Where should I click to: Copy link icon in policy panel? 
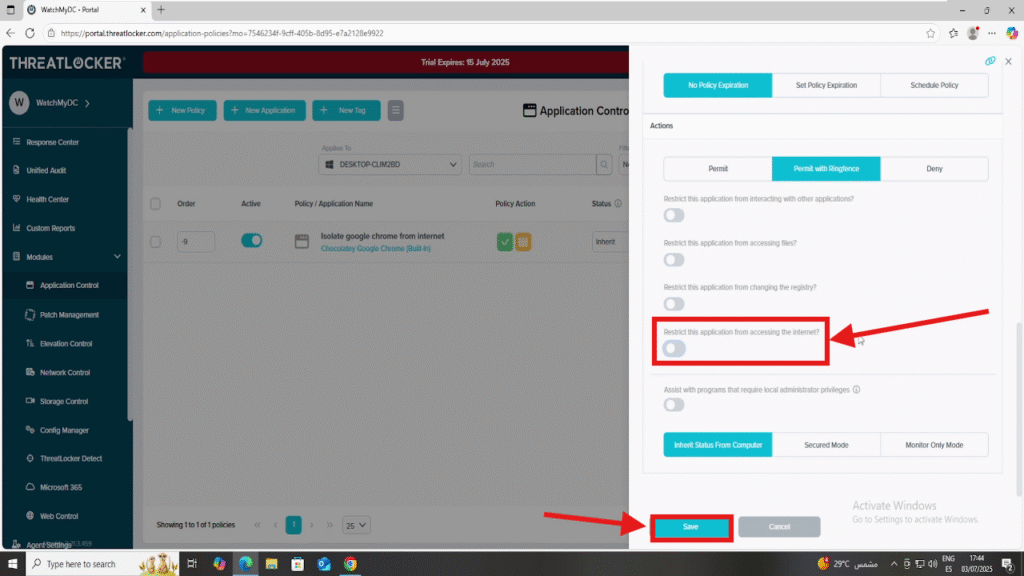pos(990,61)
